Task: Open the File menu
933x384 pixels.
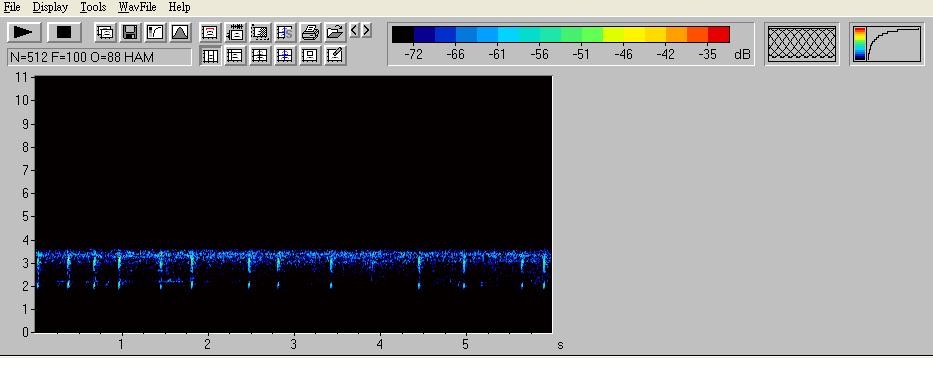Action: 12,7
